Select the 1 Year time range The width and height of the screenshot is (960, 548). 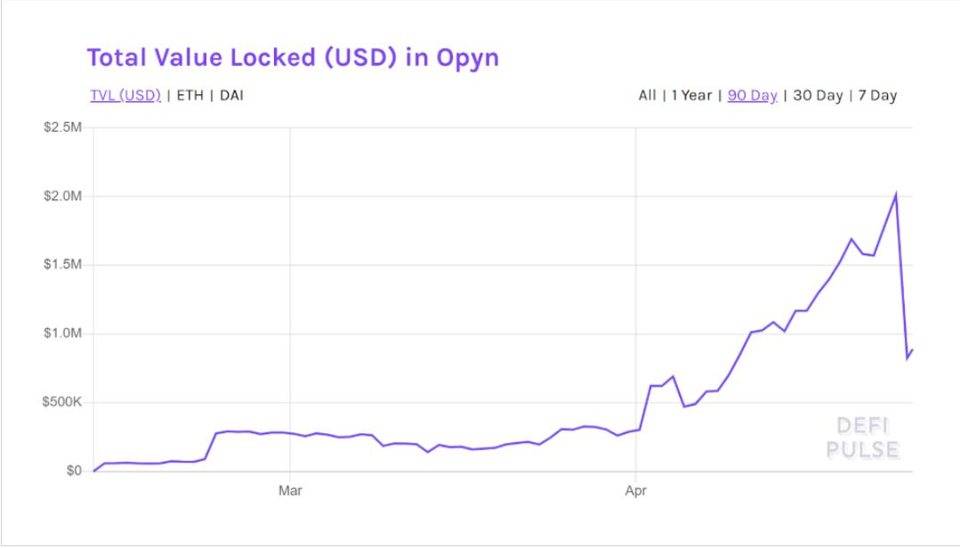tap(691, 96)
